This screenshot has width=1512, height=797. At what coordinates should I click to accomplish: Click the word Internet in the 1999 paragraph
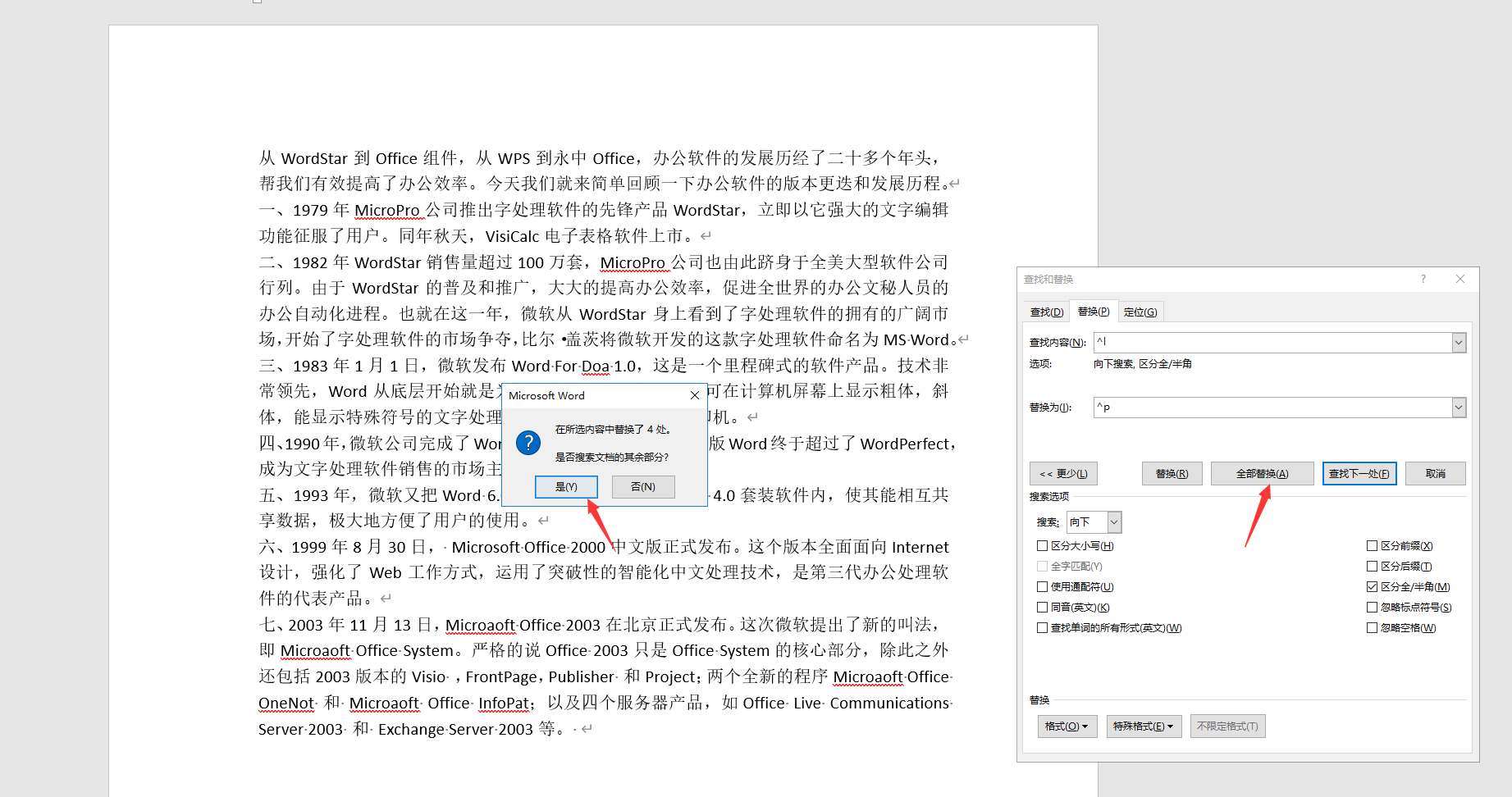point(920,548)
